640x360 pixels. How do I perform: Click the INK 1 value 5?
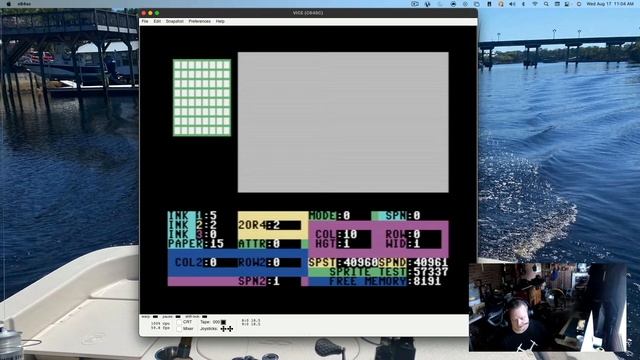213,216
